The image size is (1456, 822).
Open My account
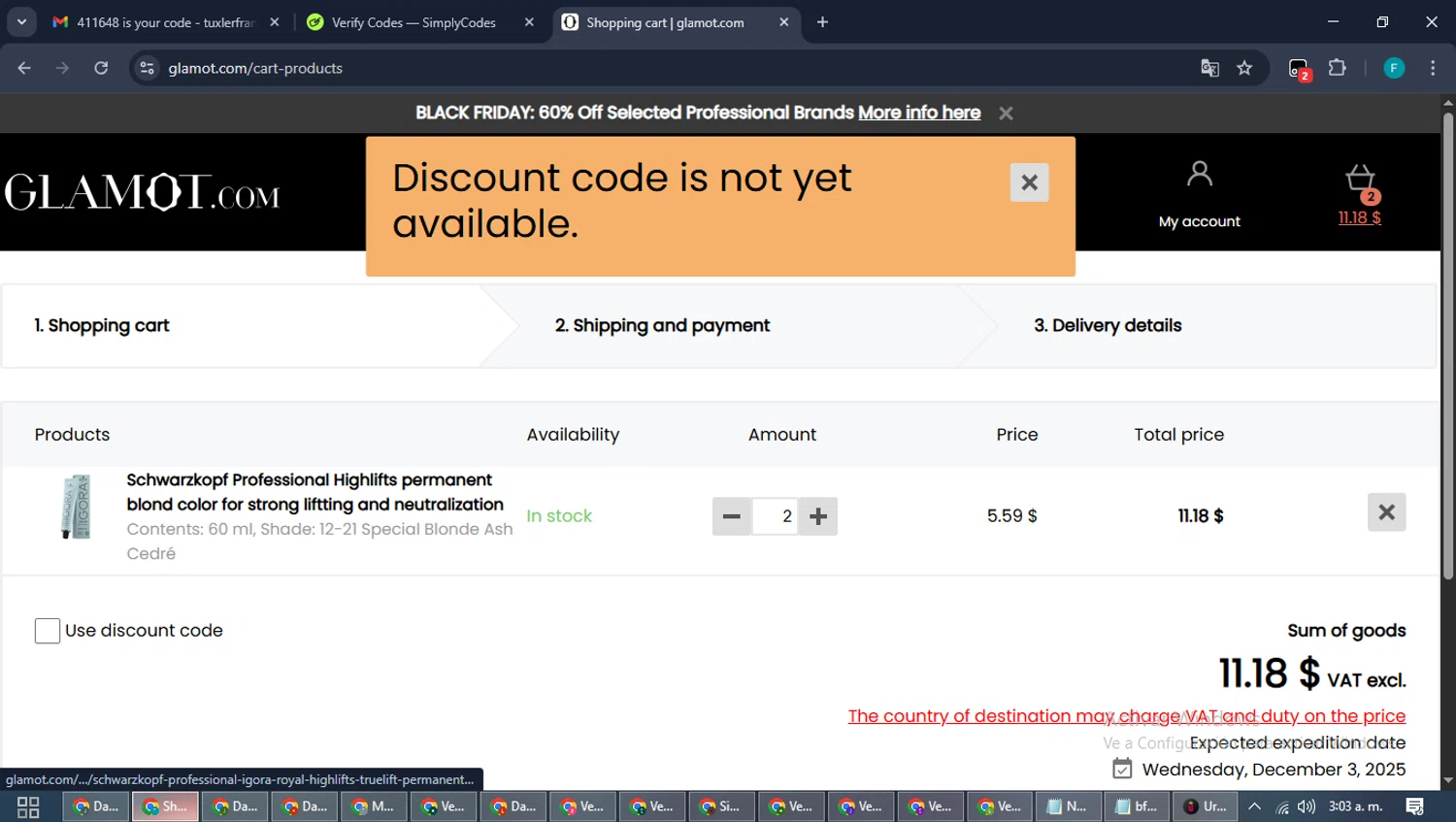tap(1200, 195)
